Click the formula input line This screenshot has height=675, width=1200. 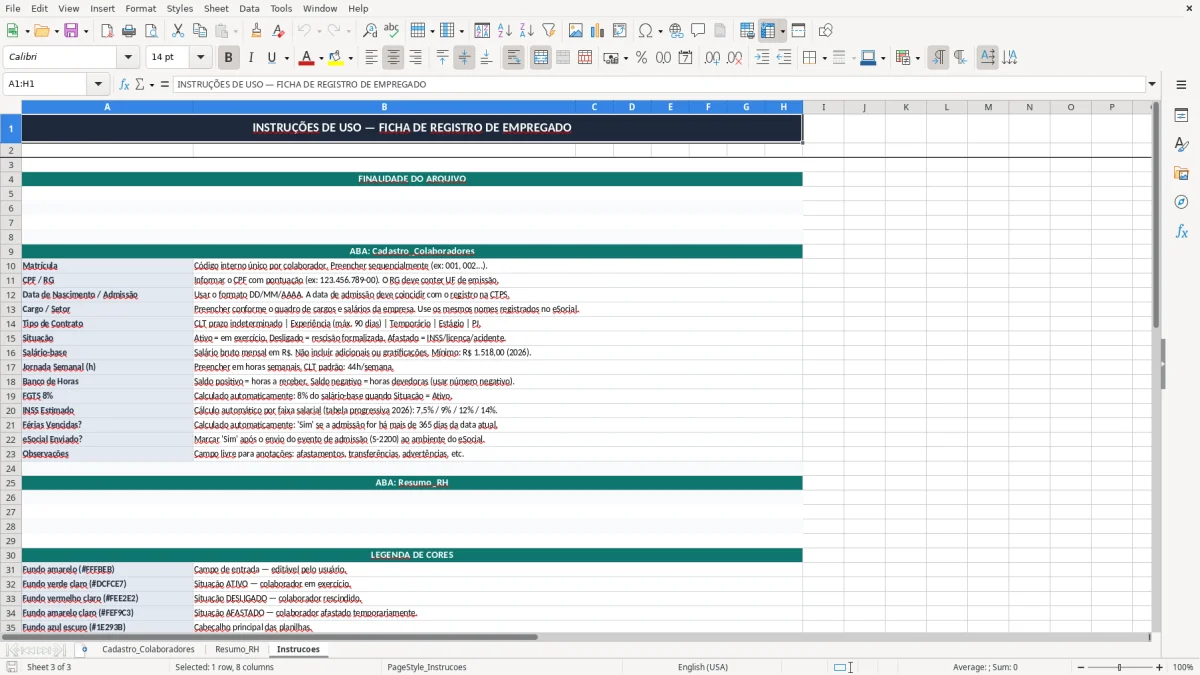point(659,84)
